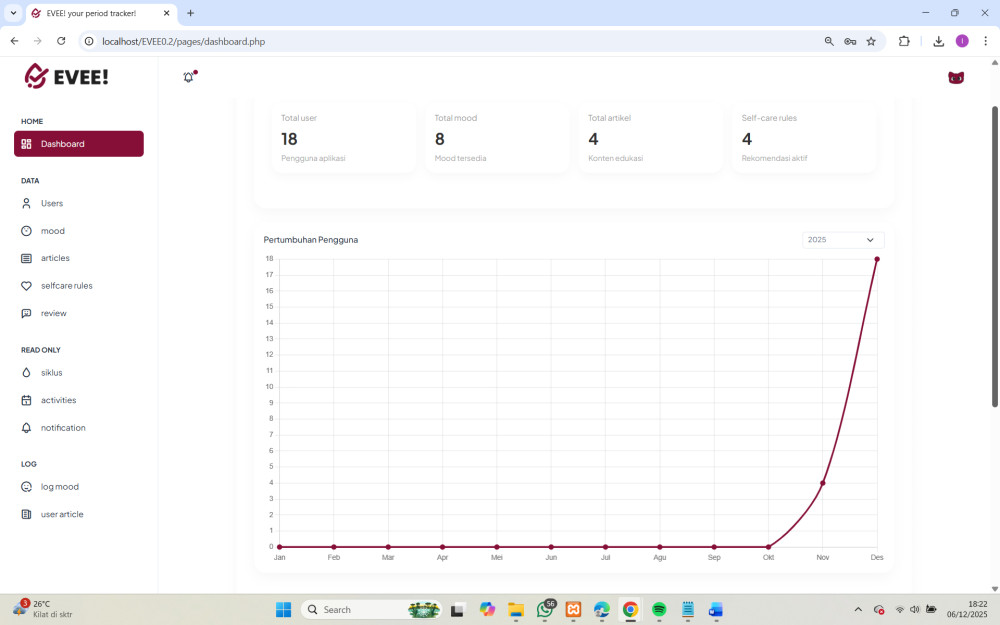Viewport: 1000px width, 625px height.
Task: Click the articles sidebar icon
Action: click(27, 258)
